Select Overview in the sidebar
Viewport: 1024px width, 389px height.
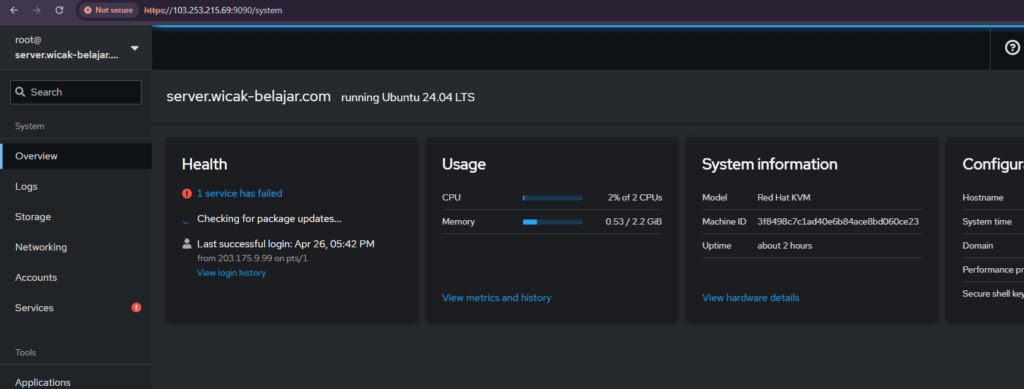76,156
